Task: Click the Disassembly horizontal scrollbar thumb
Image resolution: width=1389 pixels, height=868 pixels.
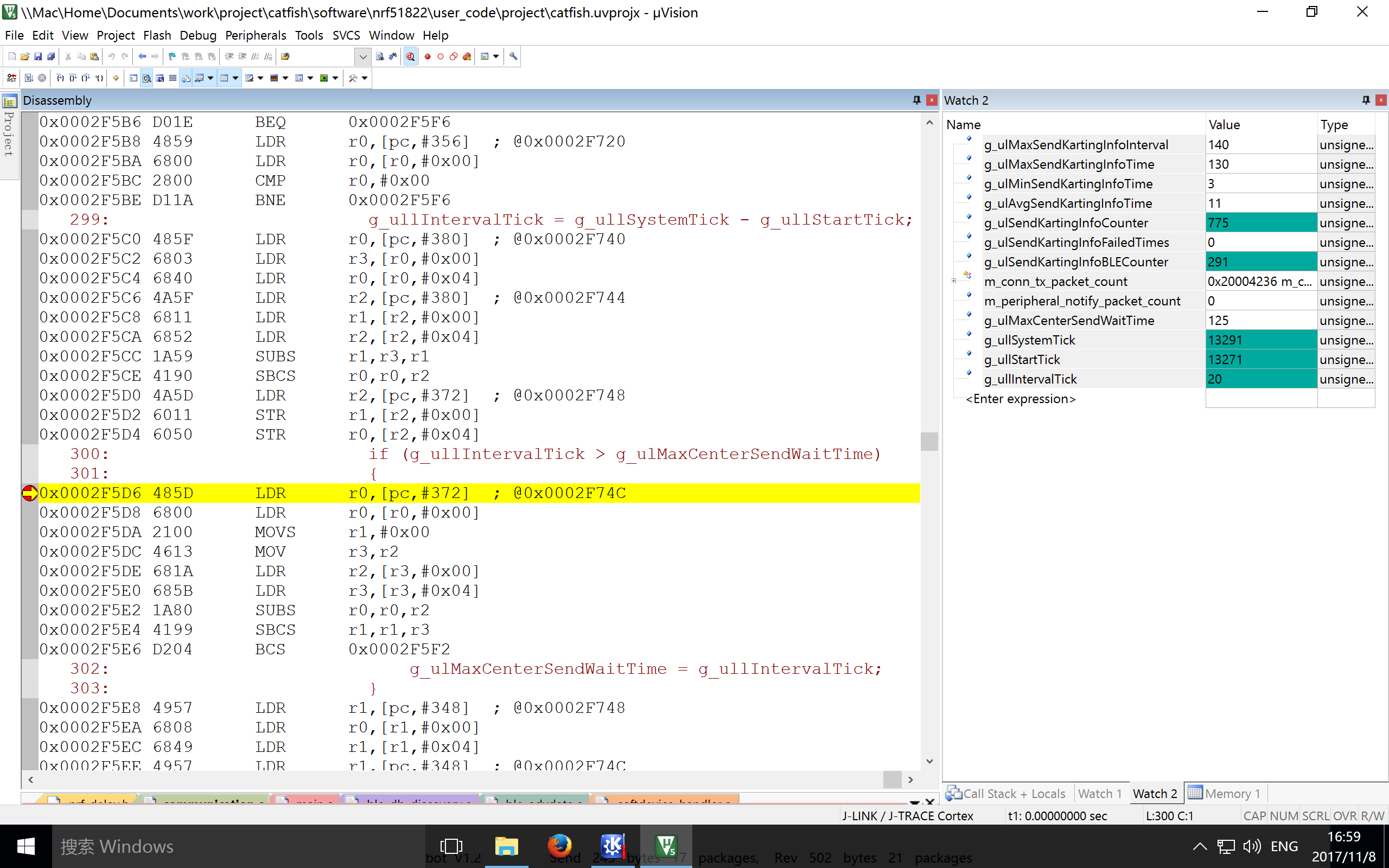Action: [892, 780]
